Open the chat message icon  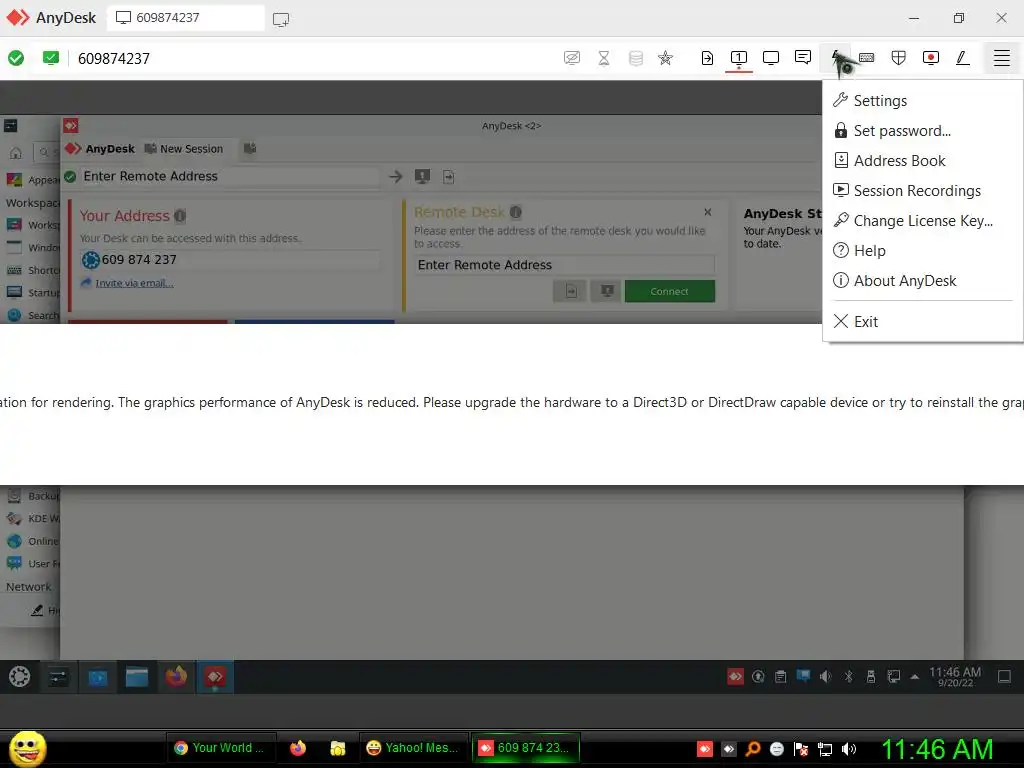(x=803, y=57)
